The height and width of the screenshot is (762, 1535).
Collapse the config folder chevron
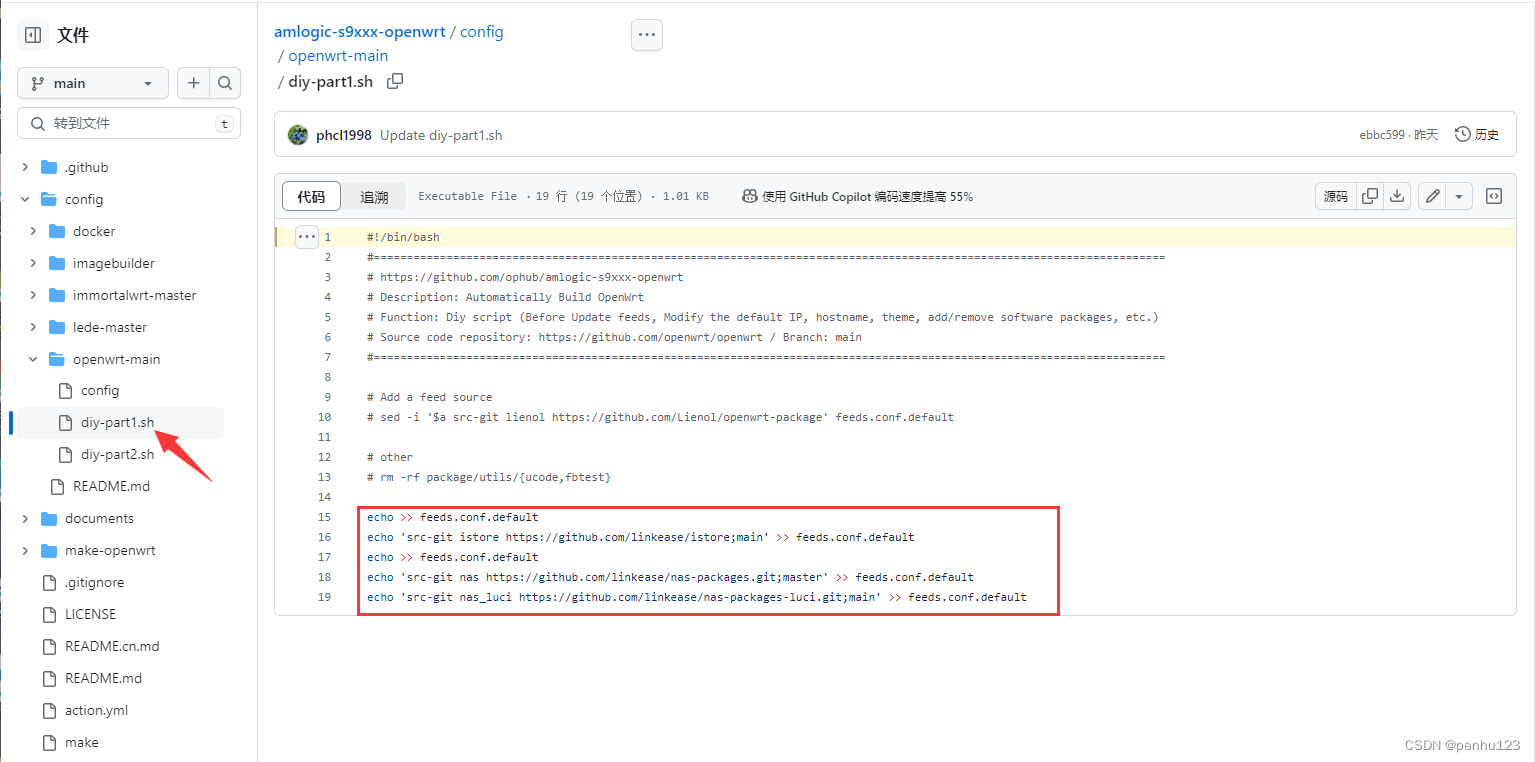(25, 199)
